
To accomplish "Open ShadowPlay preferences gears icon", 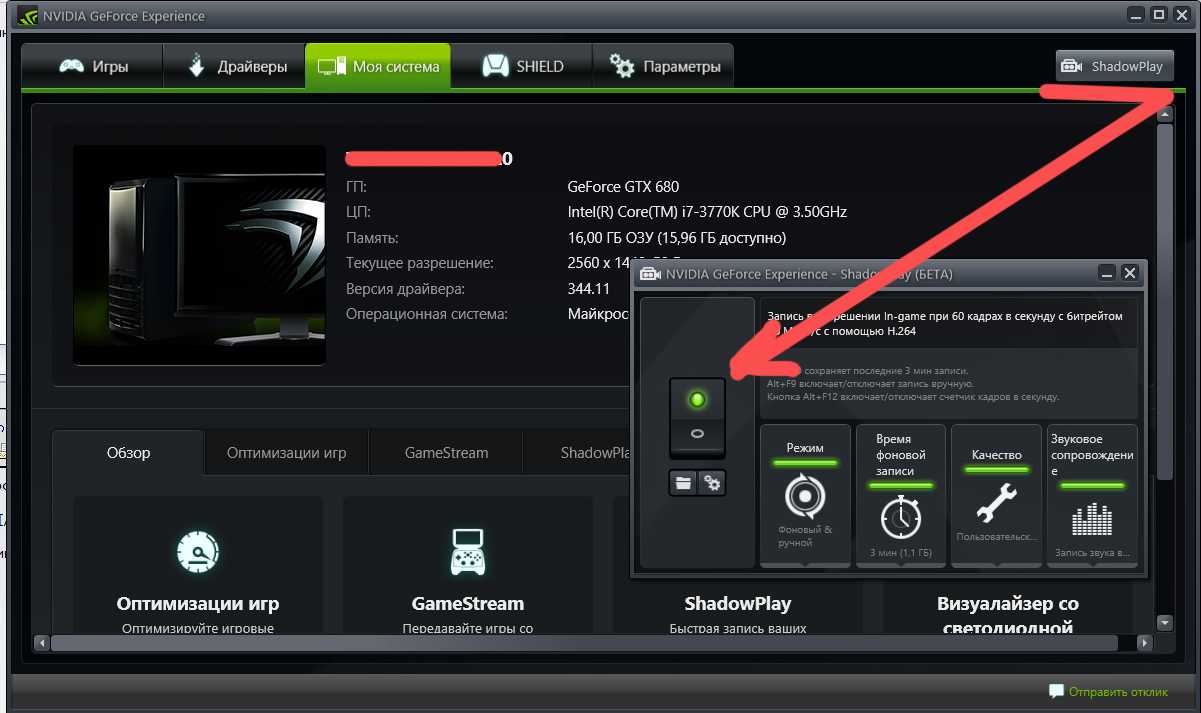I will [712, 483].
